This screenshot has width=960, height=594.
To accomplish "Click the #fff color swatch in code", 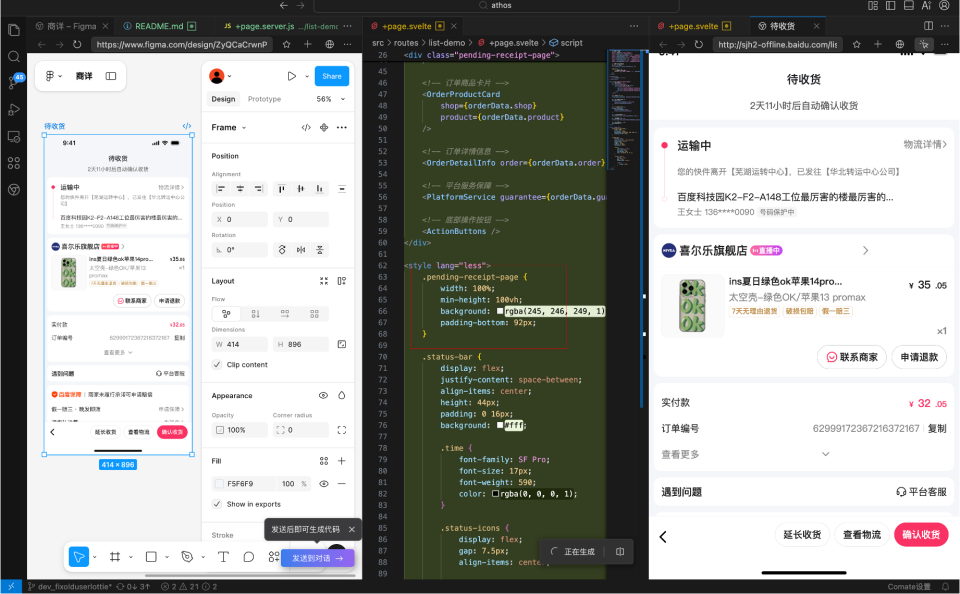I will 500,425.
